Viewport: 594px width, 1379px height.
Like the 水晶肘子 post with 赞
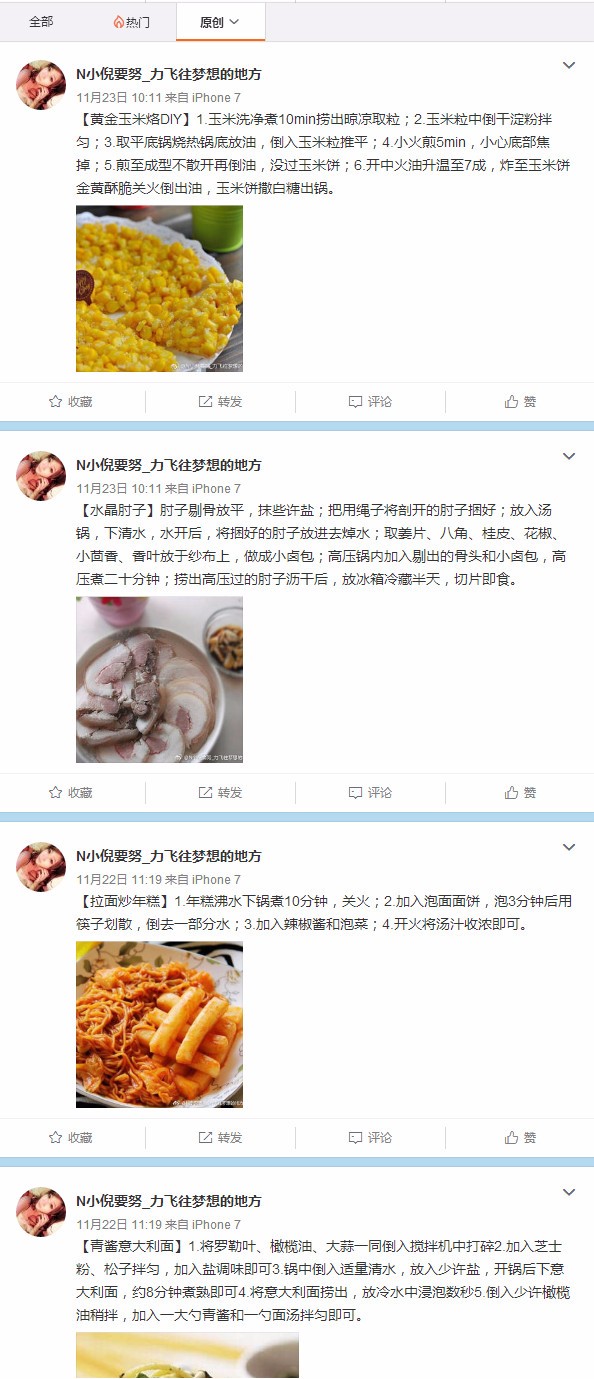tap(520, 792)
